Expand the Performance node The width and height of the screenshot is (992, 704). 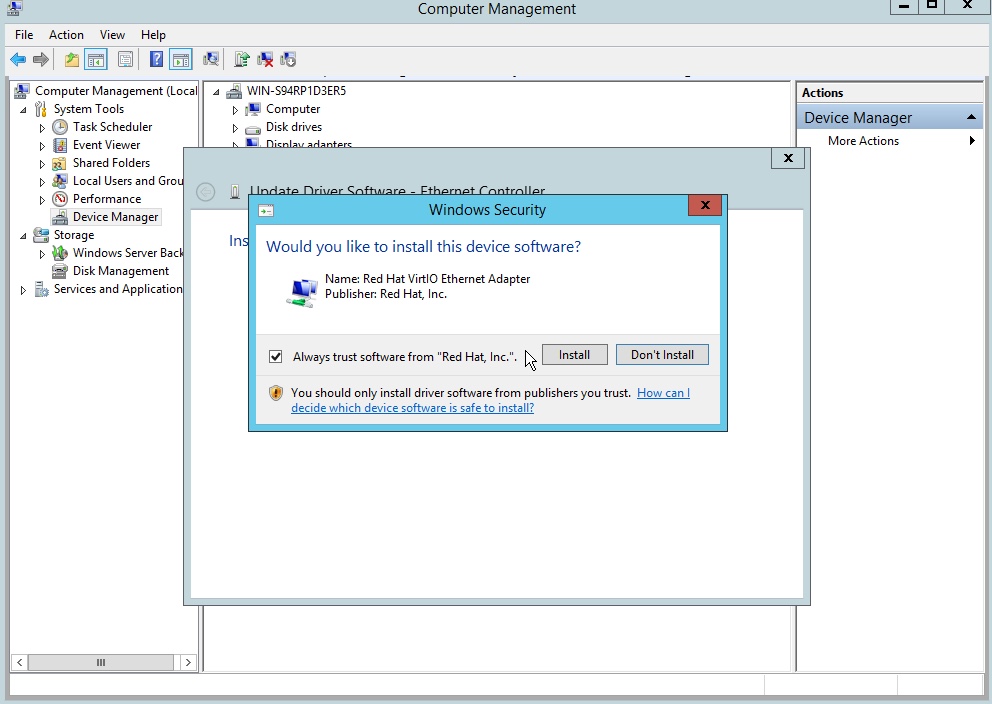[42, 200]
